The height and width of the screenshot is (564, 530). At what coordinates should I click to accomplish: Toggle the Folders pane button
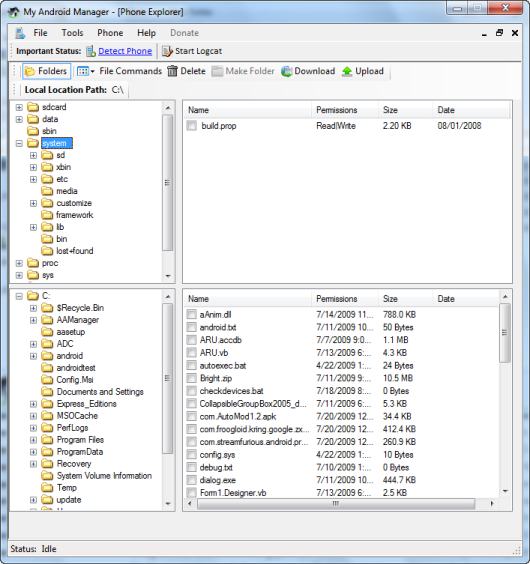46,71
